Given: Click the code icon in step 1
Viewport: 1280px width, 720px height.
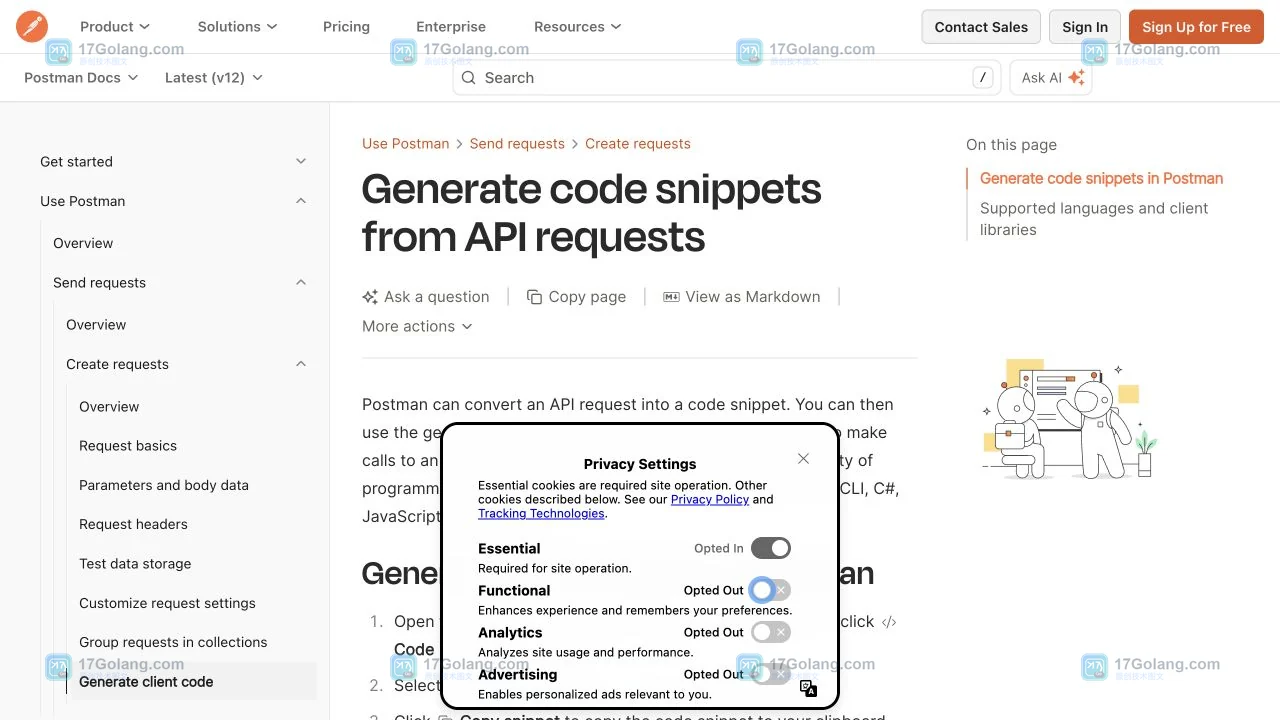Looking at the screenshot, I should [888, 622].
